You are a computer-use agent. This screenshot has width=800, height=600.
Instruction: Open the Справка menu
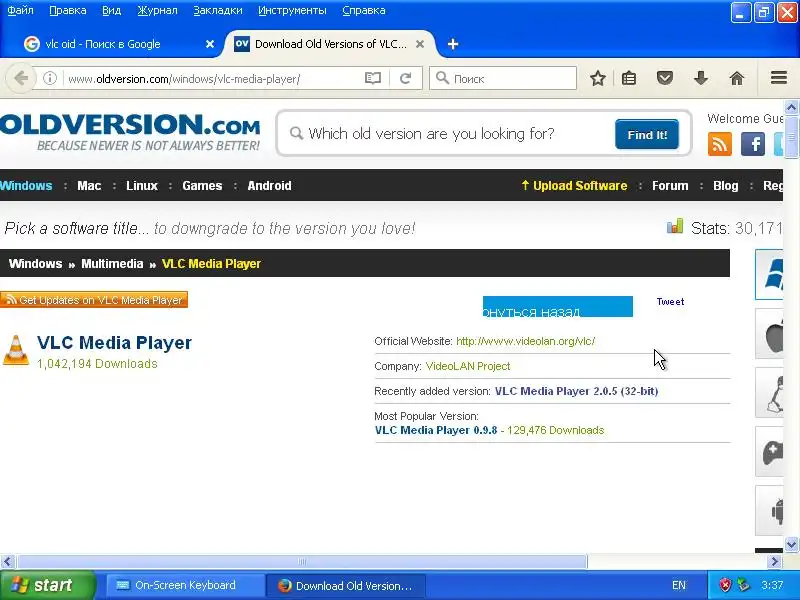click(x=364, y=10)
